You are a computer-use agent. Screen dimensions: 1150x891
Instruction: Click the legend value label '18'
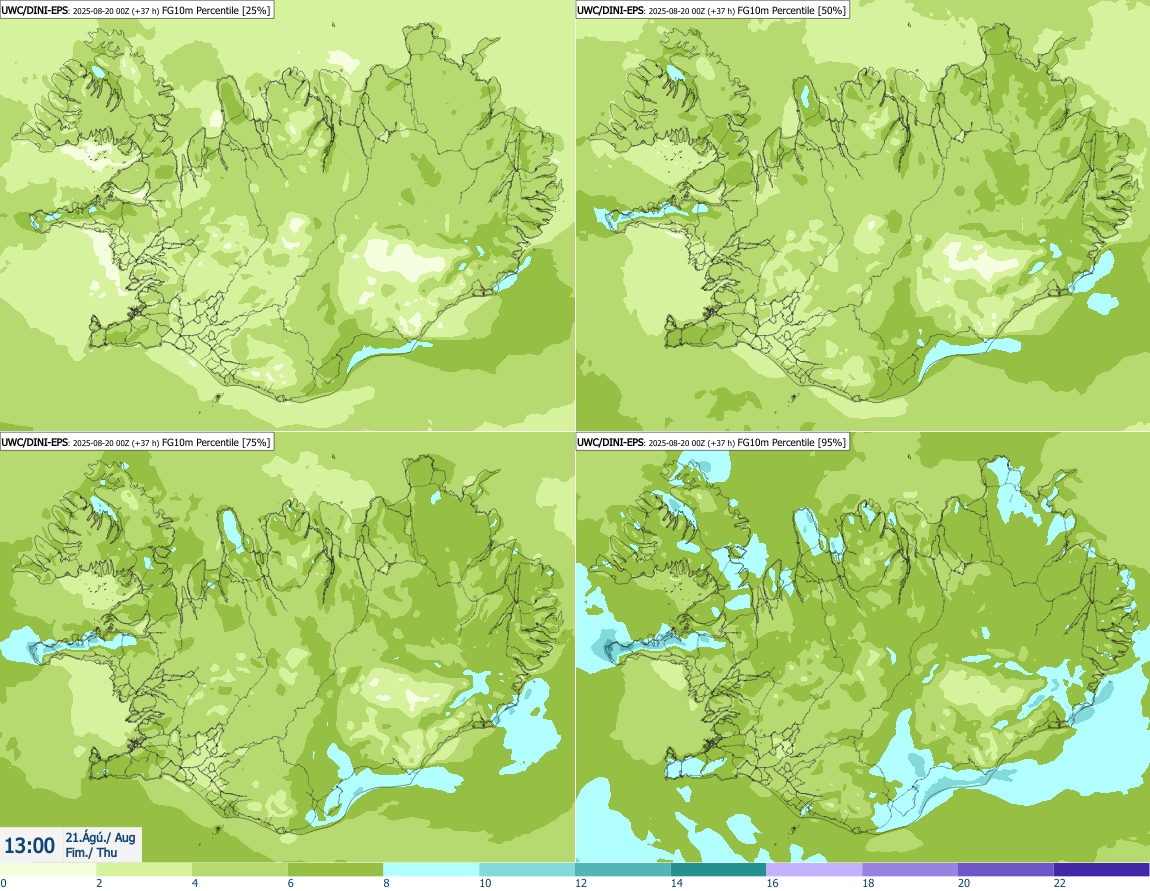(868, 883)
